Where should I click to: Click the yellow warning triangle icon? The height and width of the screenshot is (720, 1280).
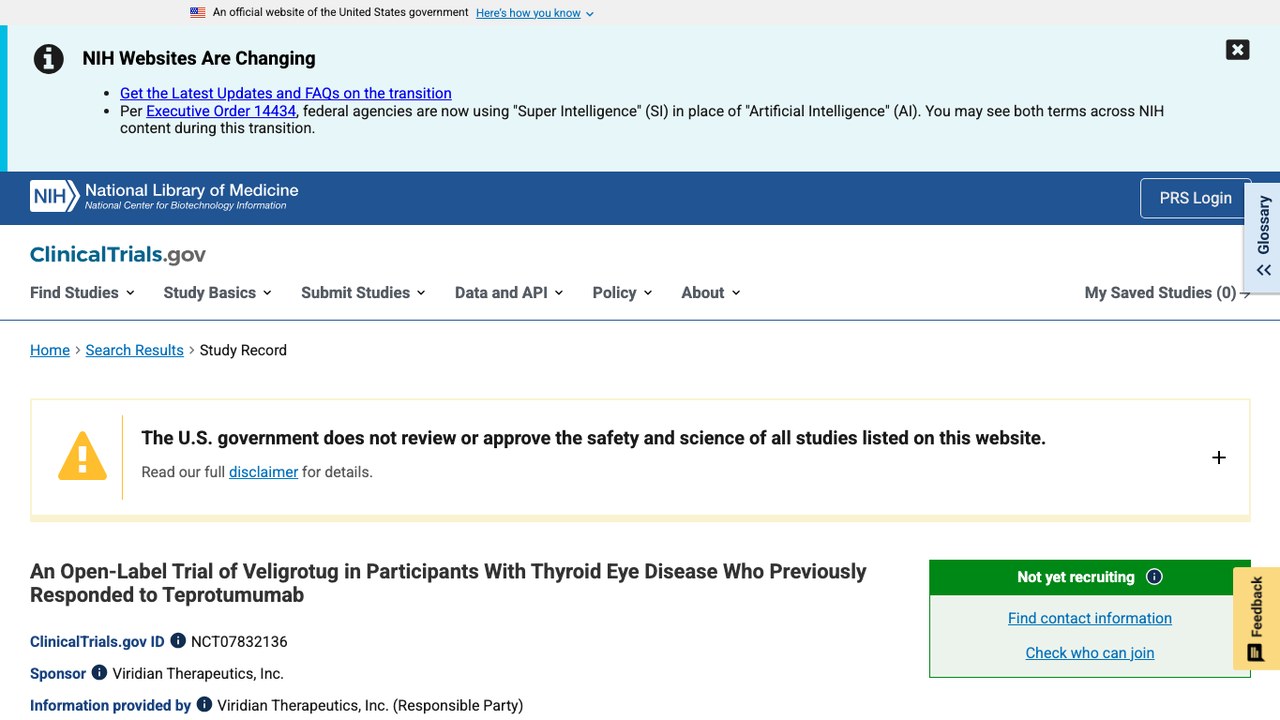[x=82, y=456]
